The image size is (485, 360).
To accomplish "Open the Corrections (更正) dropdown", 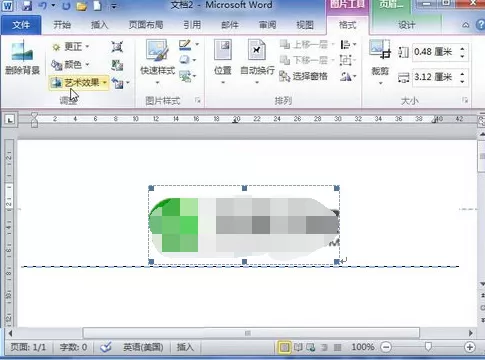I will pyautogui.click(x=71, y=47).
